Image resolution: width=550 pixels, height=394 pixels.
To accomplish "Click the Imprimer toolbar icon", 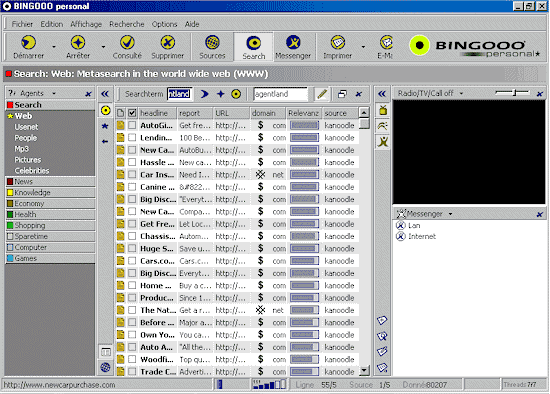I will point(338,43).
